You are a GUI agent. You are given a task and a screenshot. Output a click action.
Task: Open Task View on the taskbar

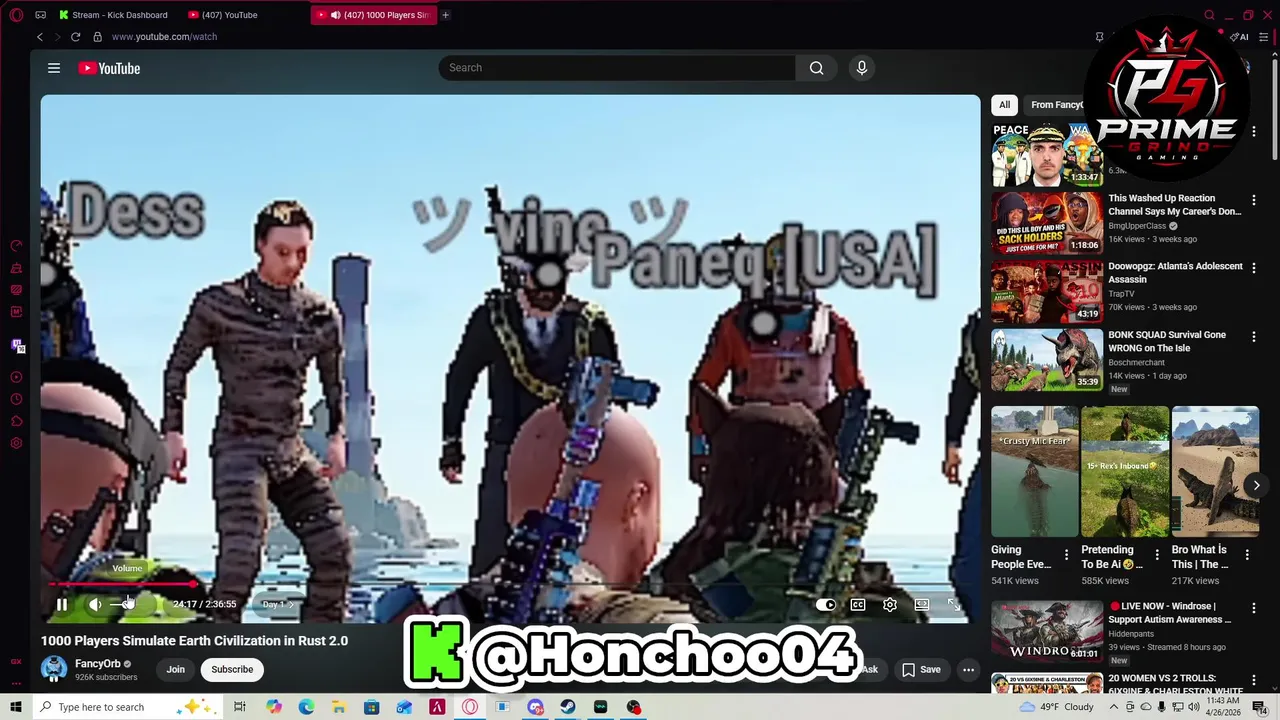pos(240,707)
